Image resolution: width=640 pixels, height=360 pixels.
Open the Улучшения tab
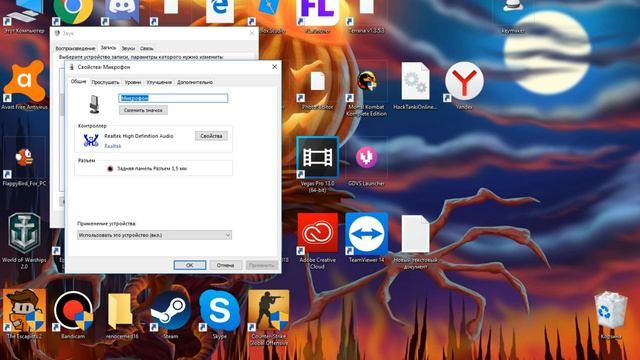(x=159, y=82)
